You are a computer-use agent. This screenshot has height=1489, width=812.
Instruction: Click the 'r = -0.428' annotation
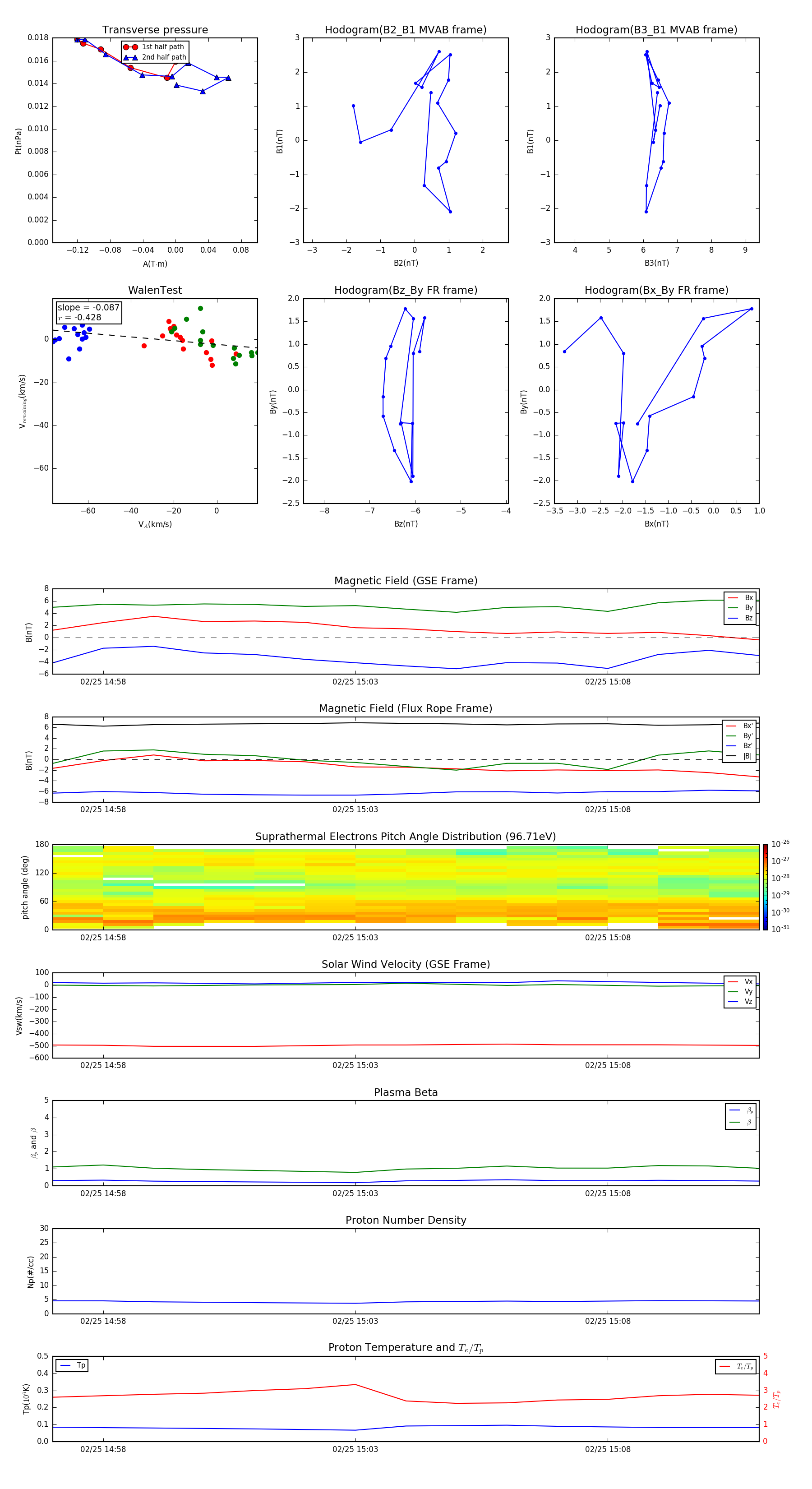(x=80, y=317)
